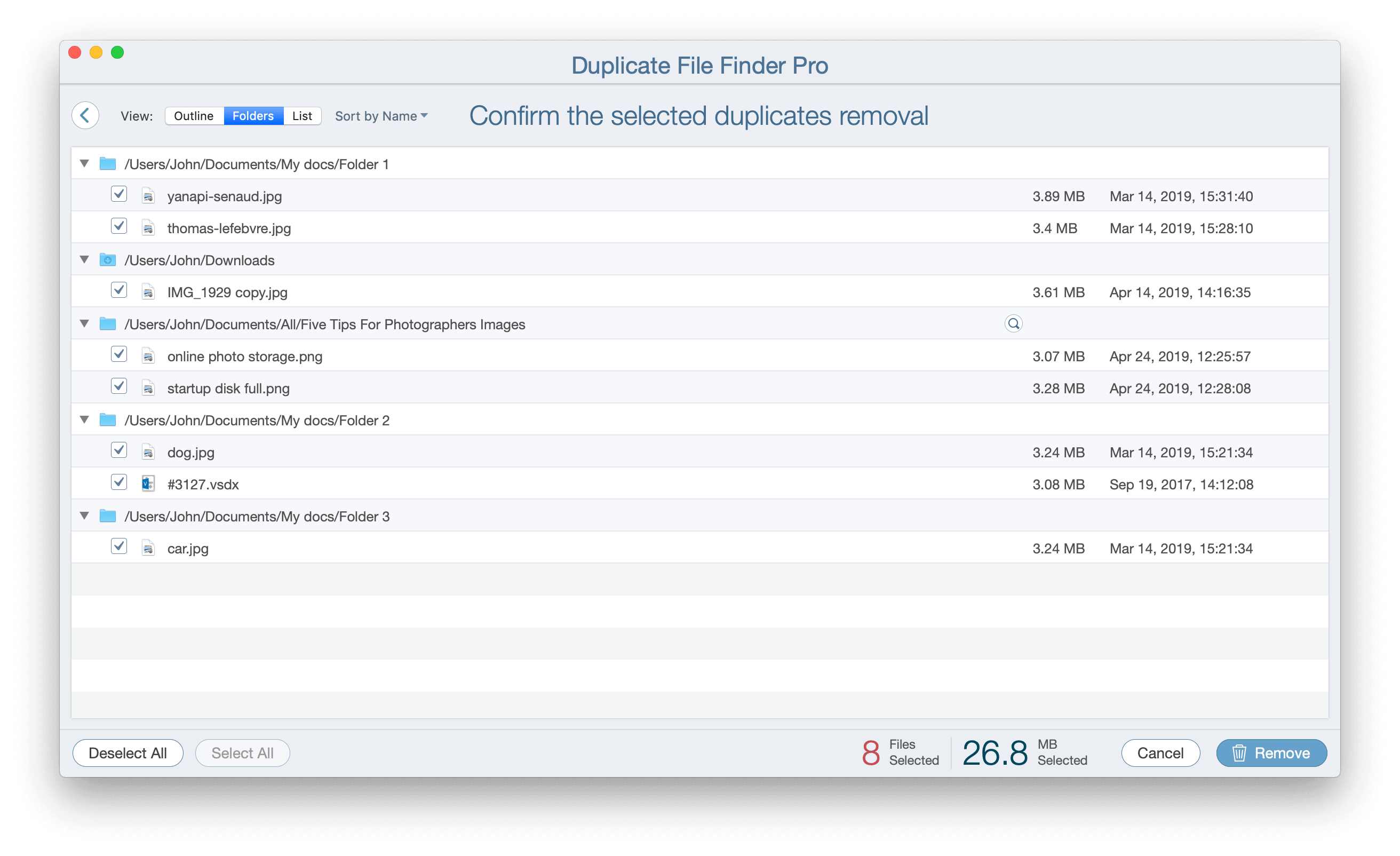Click the back navigation arrow icon
1400x856 pixels.
[84, 115]
